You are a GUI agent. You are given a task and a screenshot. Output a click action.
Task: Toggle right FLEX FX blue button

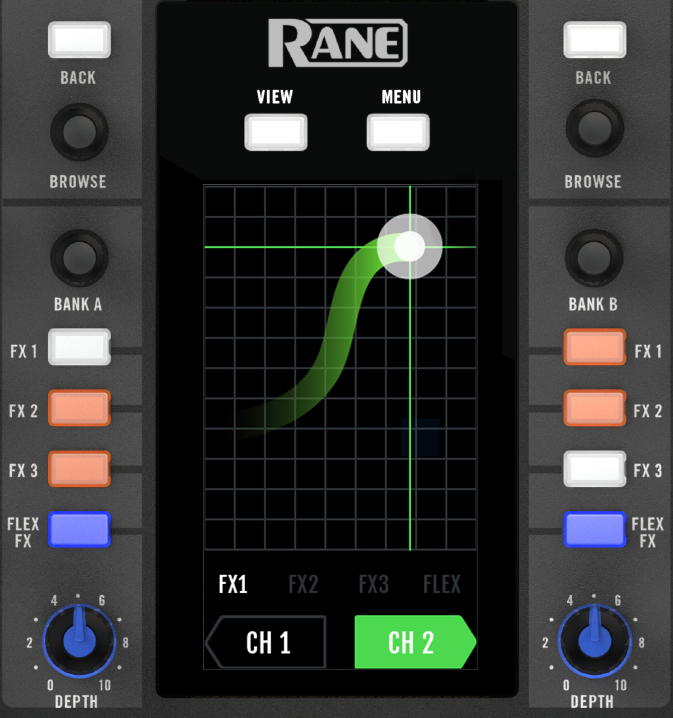(x=595, y=530)
